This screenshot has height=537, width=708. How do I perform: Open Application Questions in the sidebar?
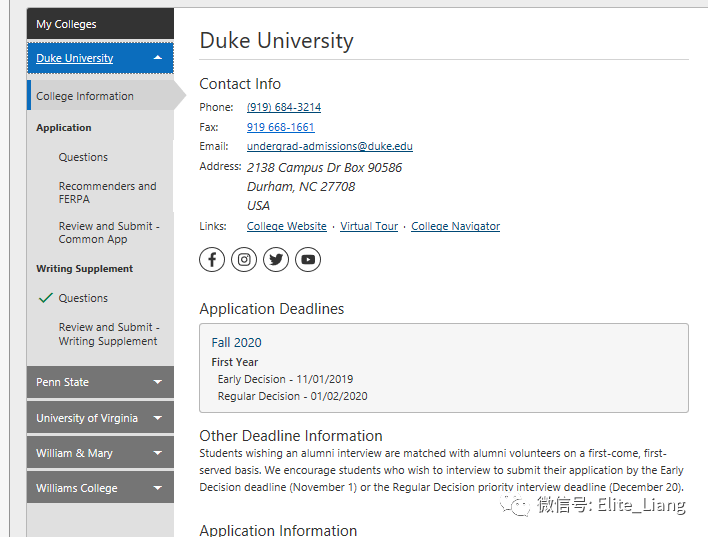tap(83, 157)
